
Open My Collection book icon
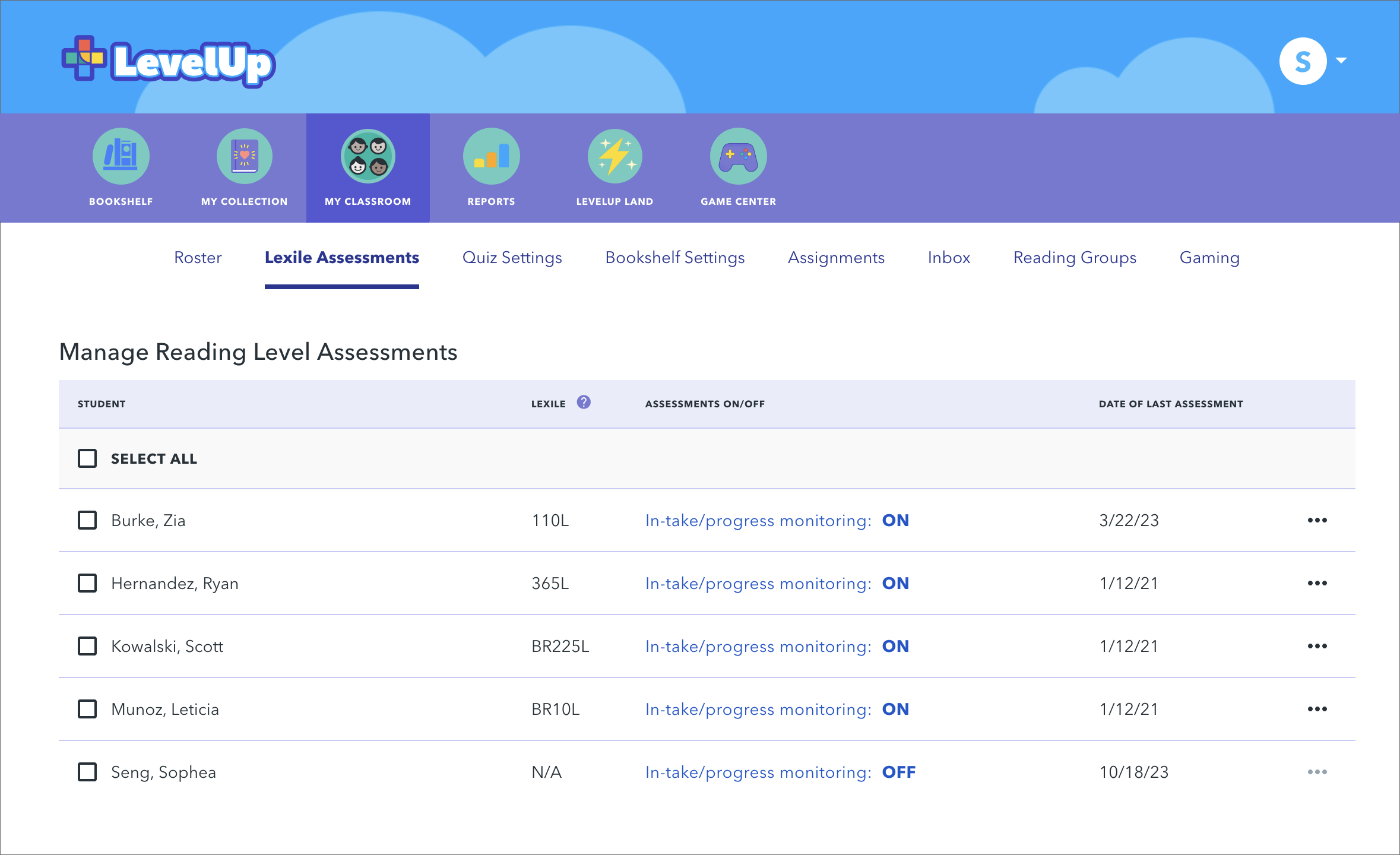245,157
